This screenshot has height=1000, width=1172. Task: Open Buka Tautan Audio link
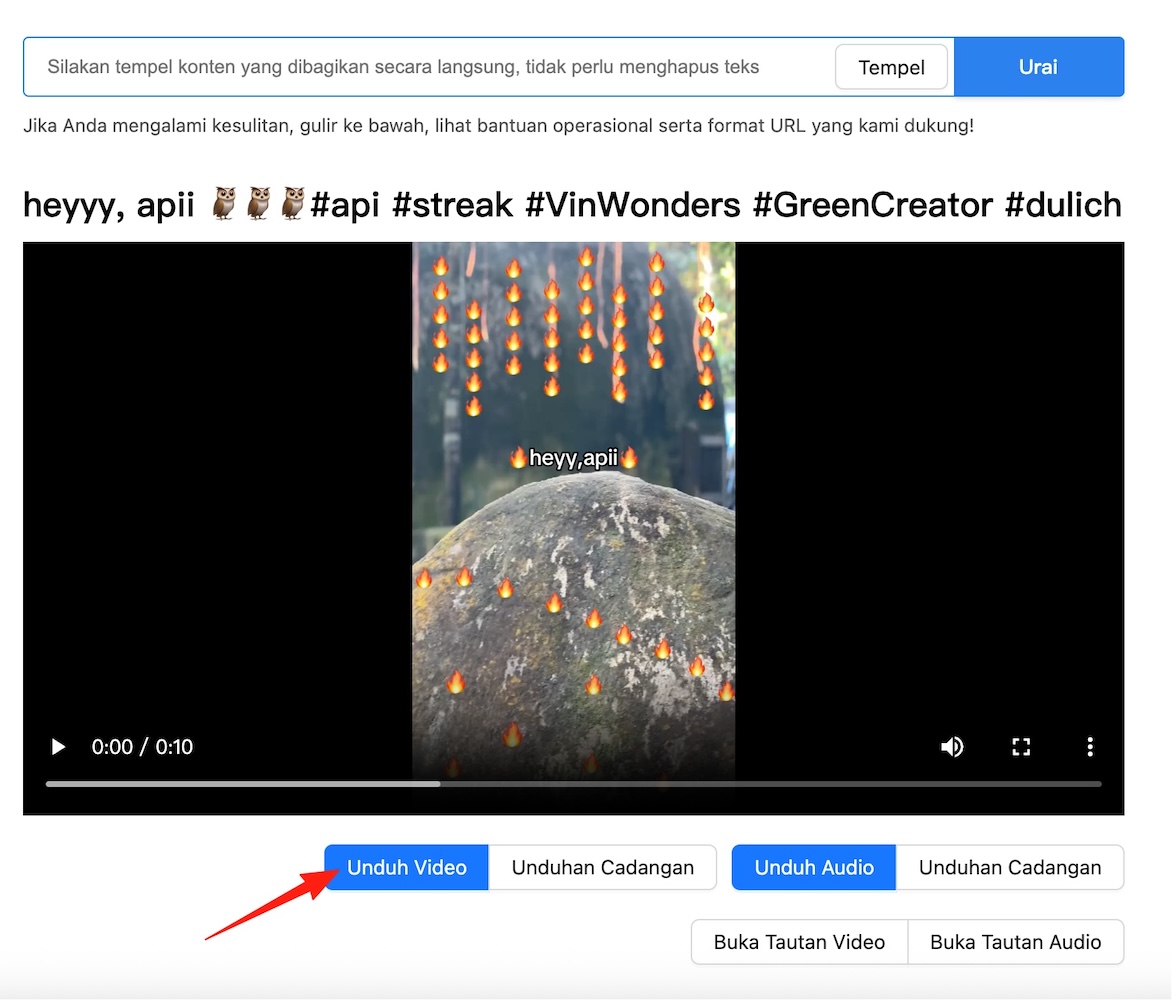(1015, 942)
